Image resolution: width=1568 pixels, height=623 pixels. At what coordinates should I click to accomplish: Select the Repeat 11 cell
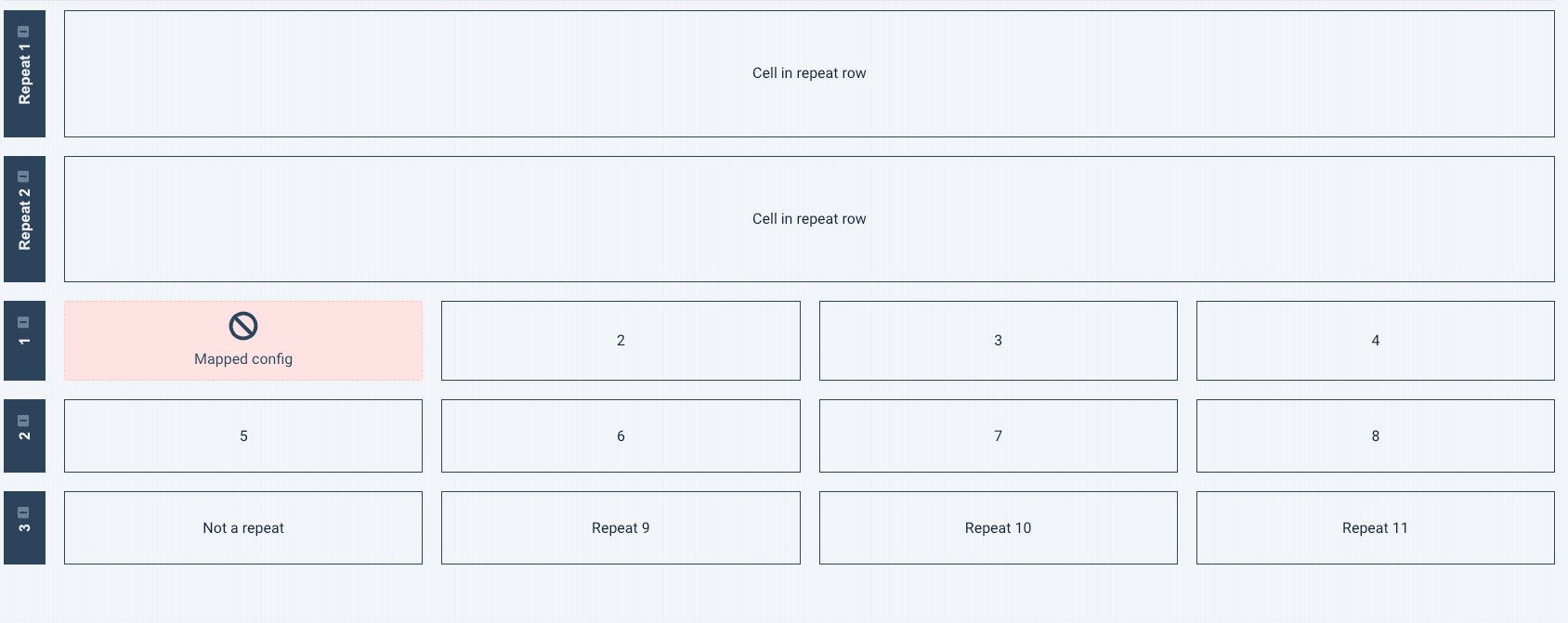[1375, 527]
